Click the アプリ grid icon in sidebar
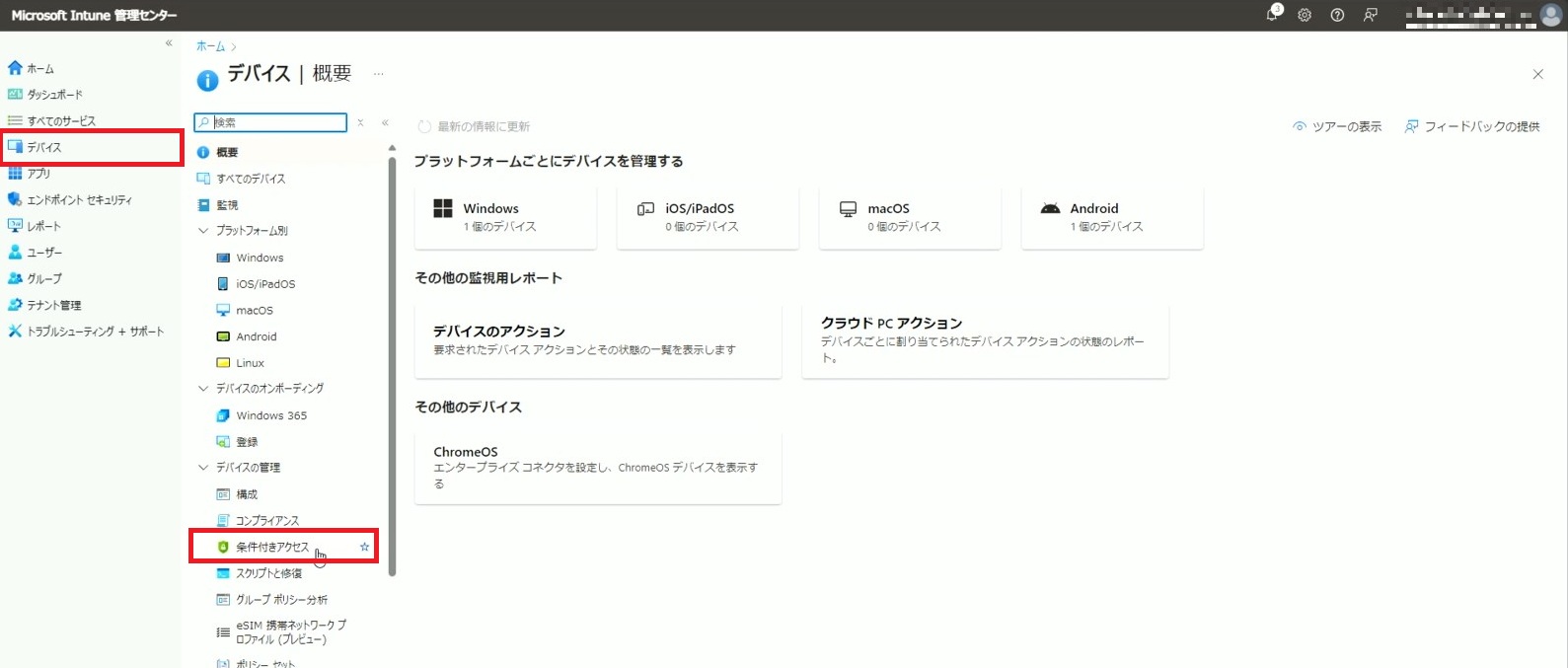Screen dimensions: 1568x668 tap(15, 173)
